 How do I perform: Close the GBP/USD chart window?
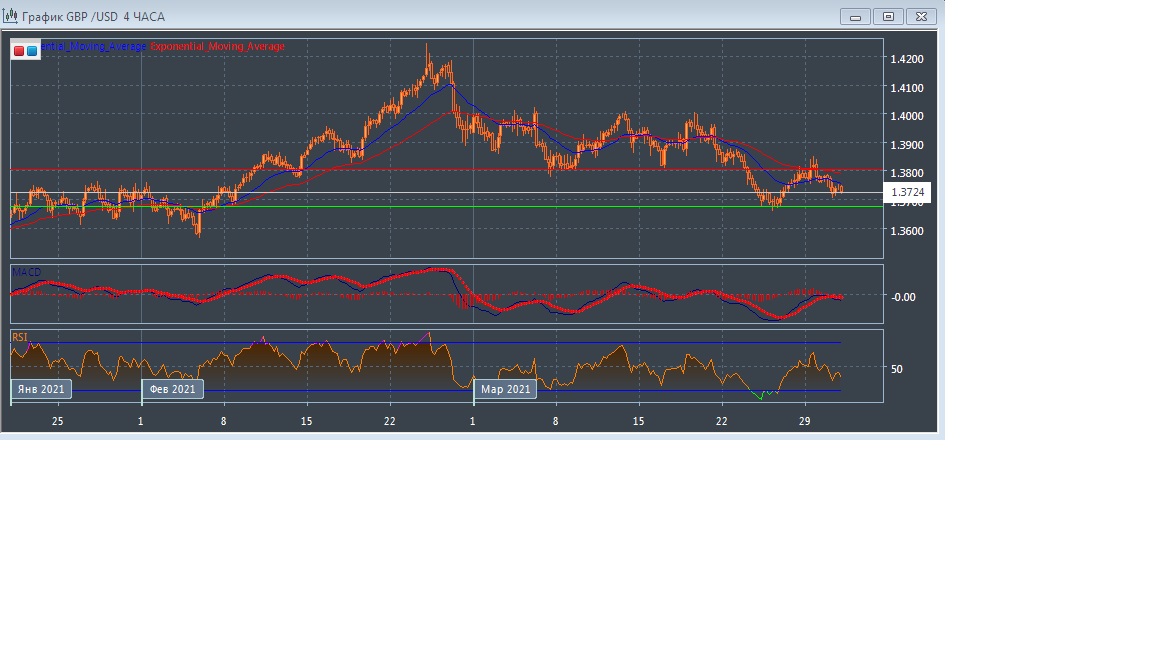click(922, 16)
